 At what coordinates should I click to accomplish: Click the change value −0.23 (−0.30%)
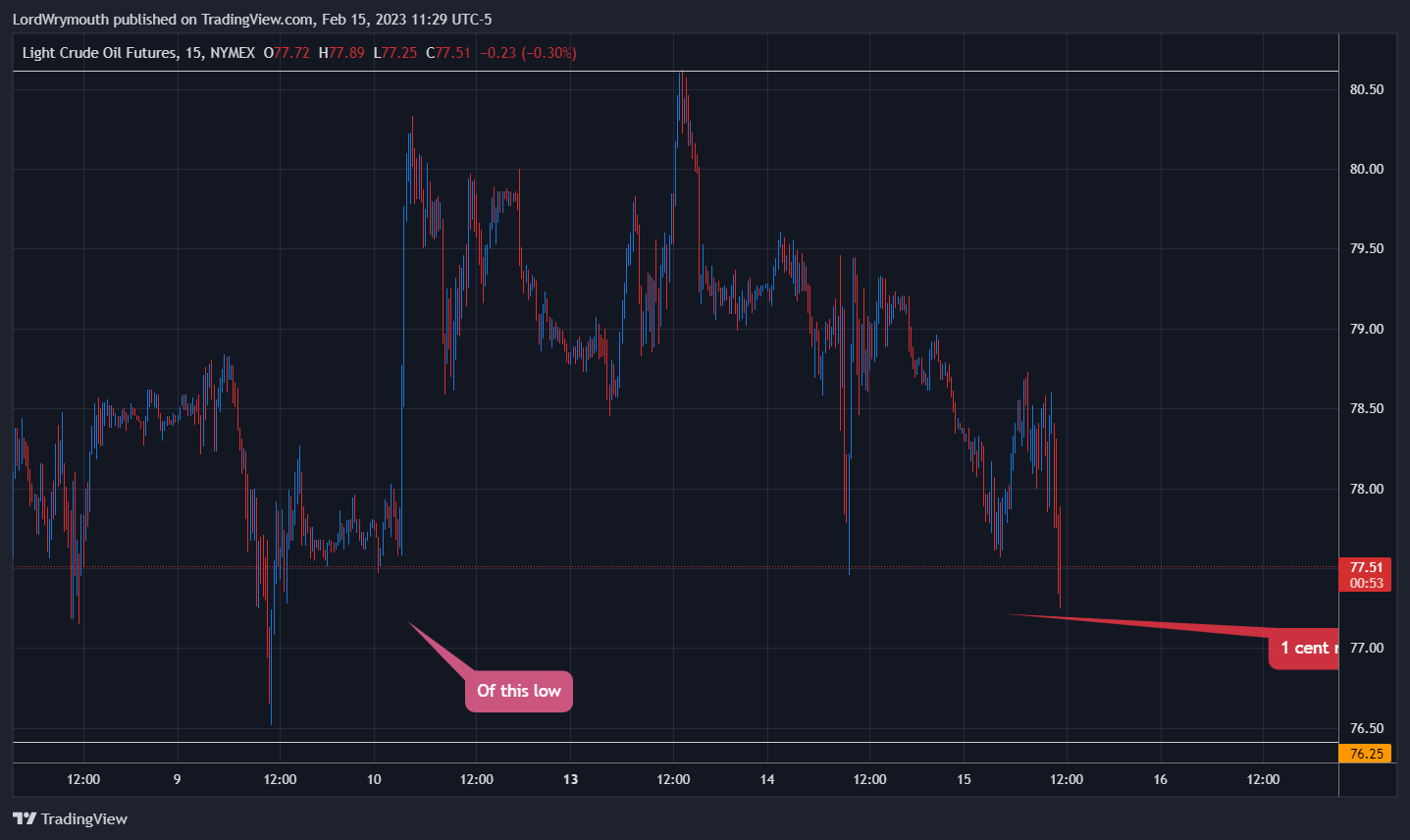528,53
